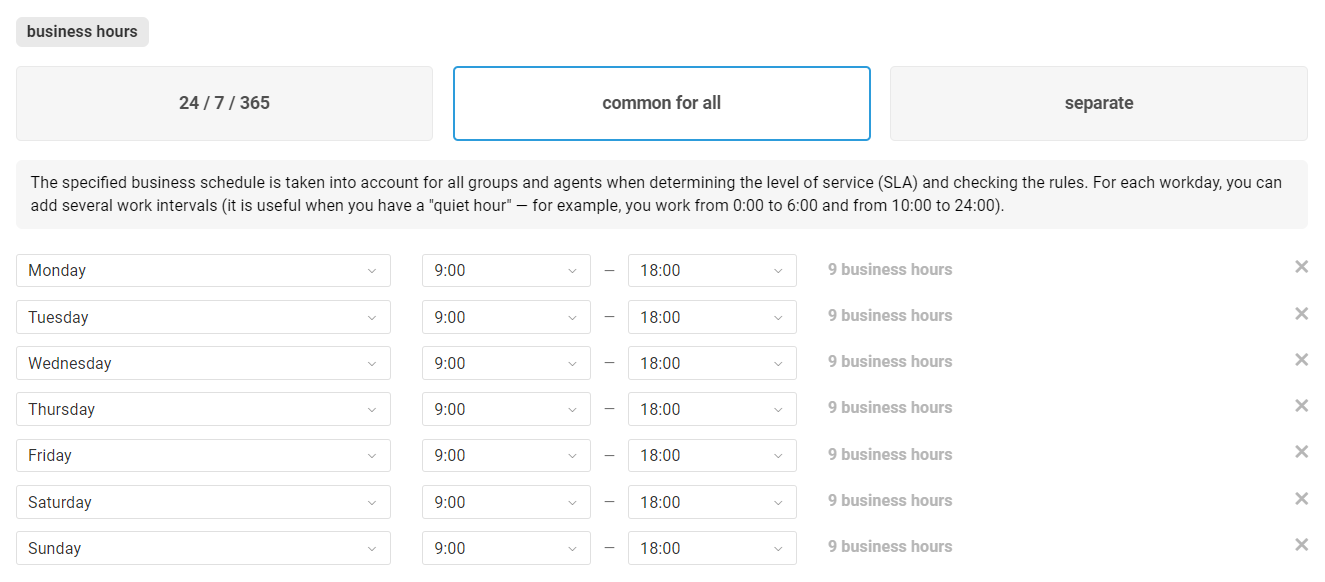This screenshot has width=1325, height=582.
Task: Remove the Sunday business hours row
Action: 1301,545
